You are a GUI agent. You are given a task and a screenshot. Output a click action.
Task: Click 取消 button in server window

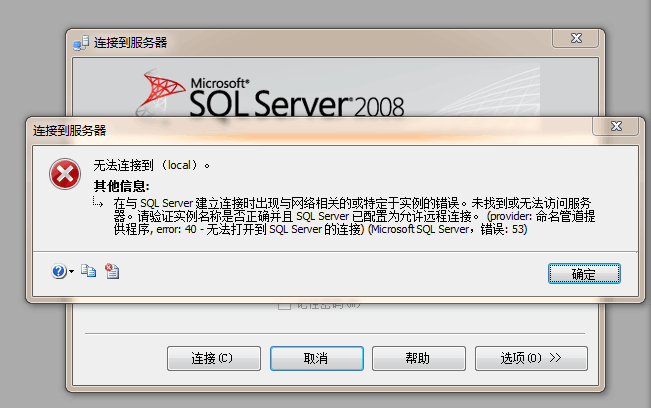point(317,358)
